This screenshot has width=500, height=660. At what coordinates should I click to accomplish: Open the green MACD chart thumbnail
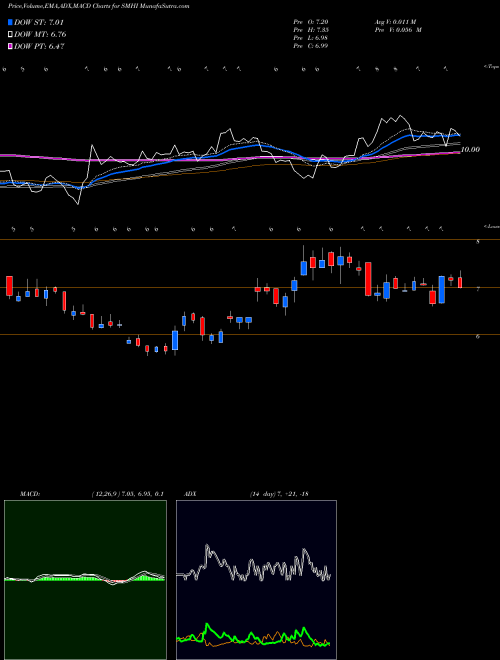click(85, 580)
